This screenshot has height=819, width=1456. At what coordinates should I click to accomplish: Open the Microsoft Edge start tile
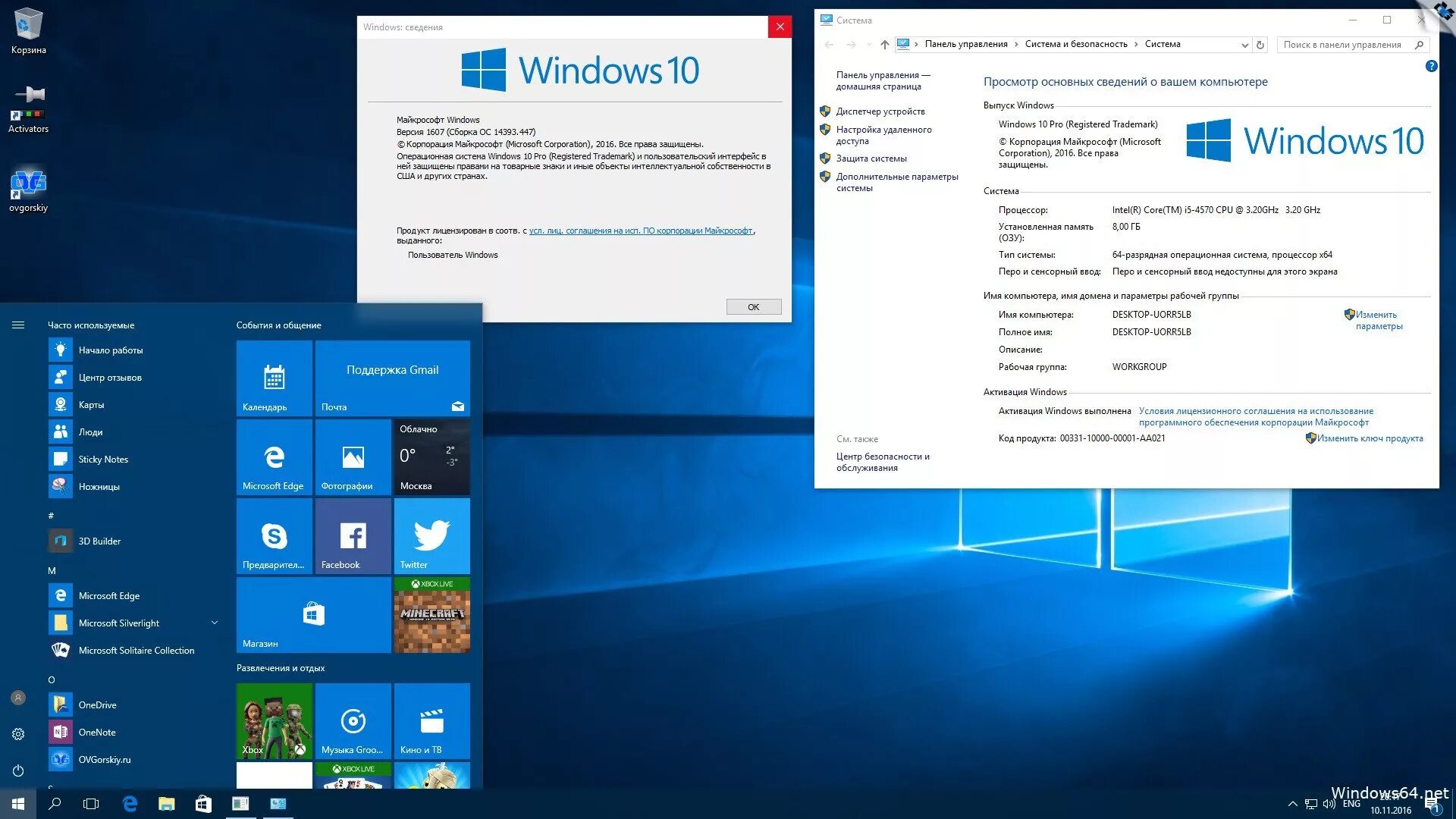pyautogui.click(x=275, y=457)
